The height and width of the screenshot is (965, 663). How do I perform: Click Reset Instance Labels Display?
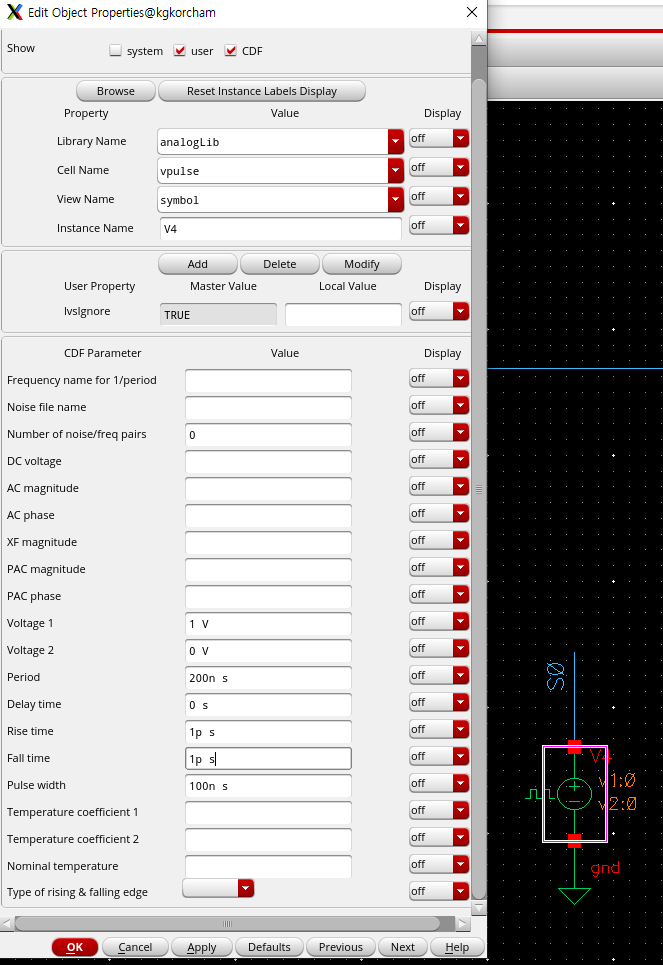pyautogui.click(x=262, y=91)
